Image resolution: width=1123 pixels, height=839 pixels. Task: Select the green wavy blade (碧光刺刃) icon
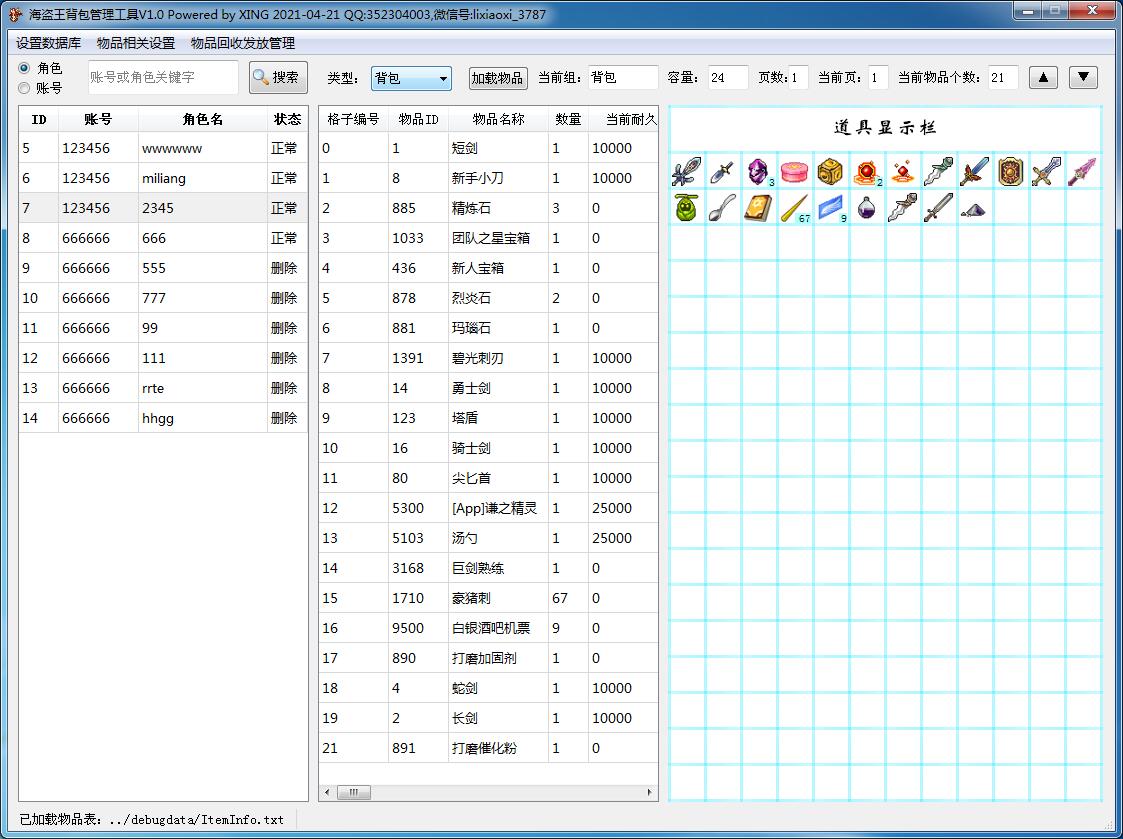[x=938, y=172]
